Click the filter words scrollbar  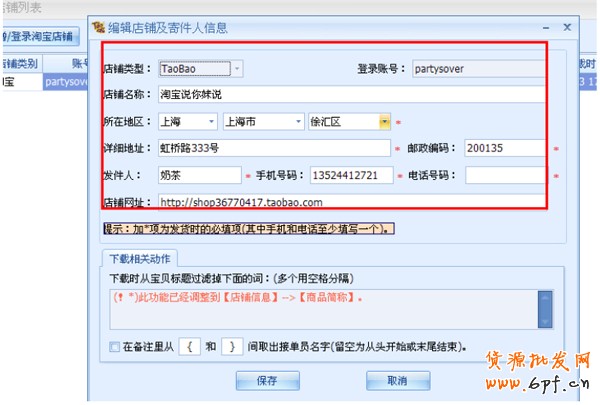tap(545, 309)
